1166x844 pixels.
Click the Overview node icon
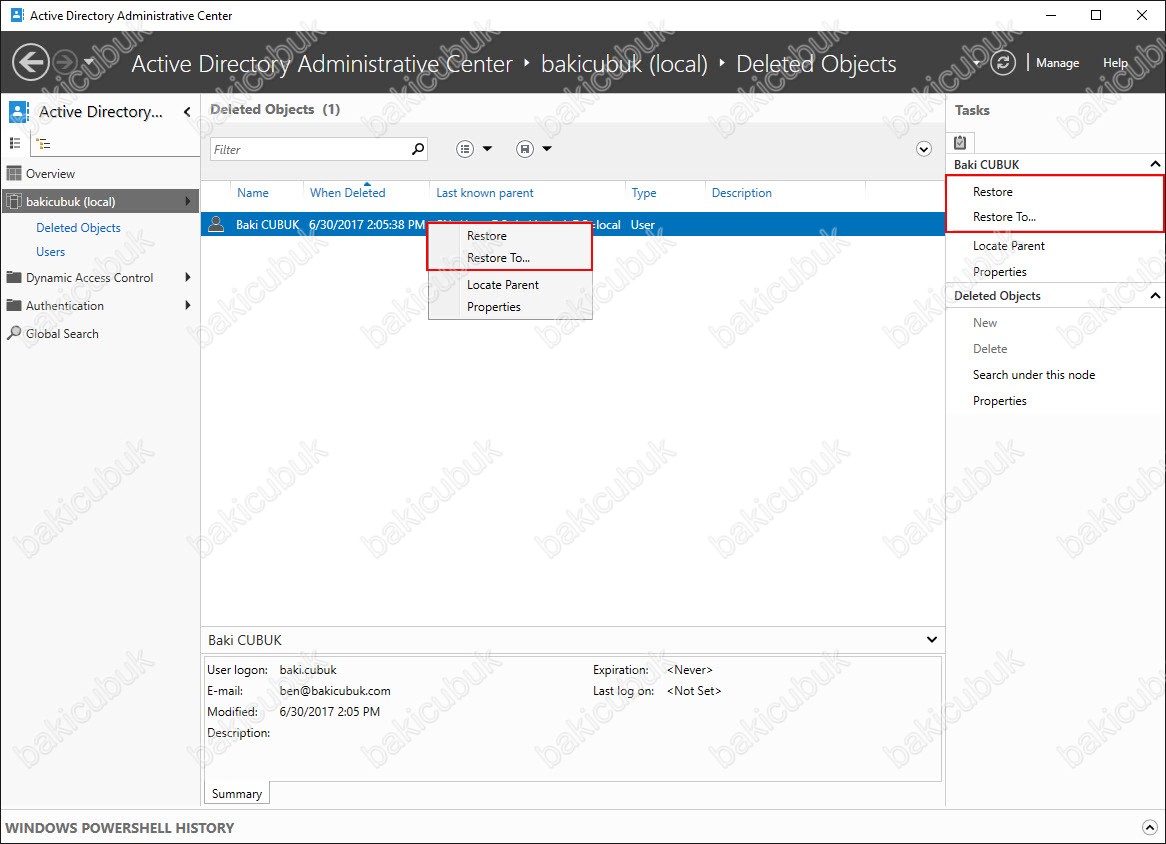click(x=13, y=173)
